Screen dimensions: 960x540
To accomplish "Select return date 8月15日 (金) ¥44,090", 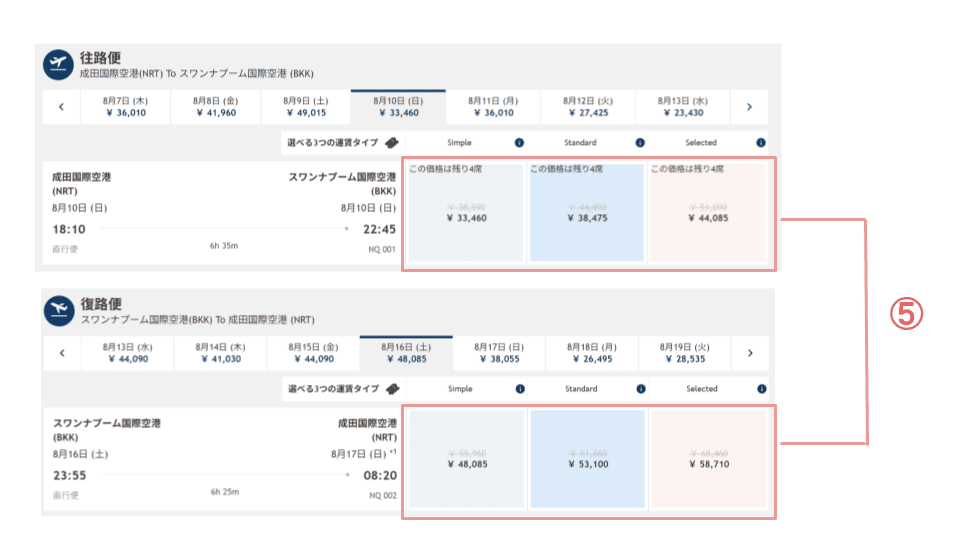I will tap(313, 353).
